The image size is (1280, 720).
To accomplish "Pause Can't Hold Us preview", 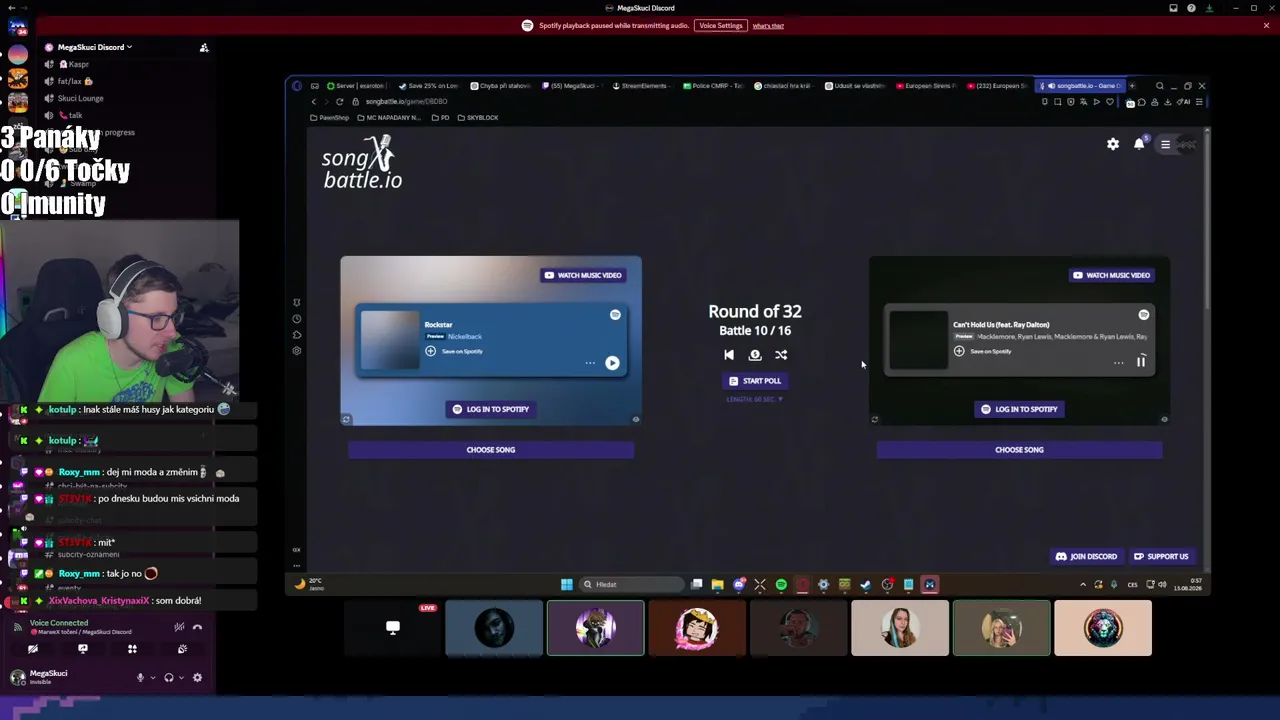I will 1141,362.
